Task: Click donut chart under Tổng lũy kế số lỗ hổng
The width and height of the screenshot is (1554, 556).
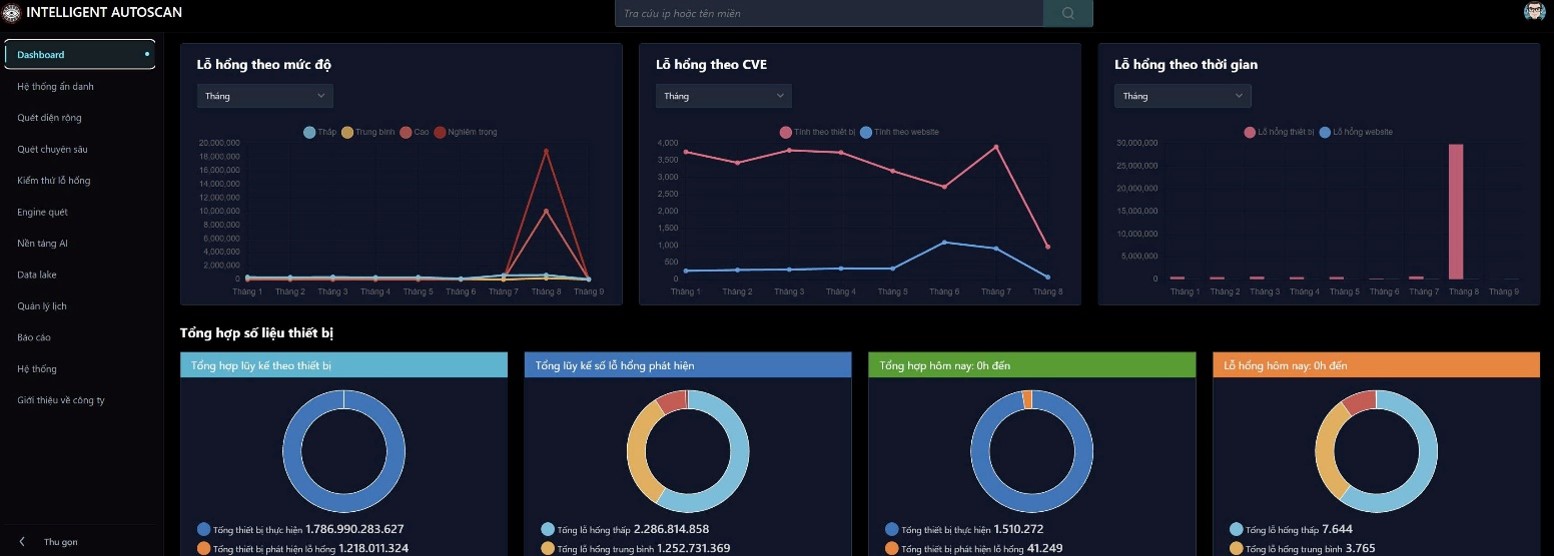Action: pos(688,451)
